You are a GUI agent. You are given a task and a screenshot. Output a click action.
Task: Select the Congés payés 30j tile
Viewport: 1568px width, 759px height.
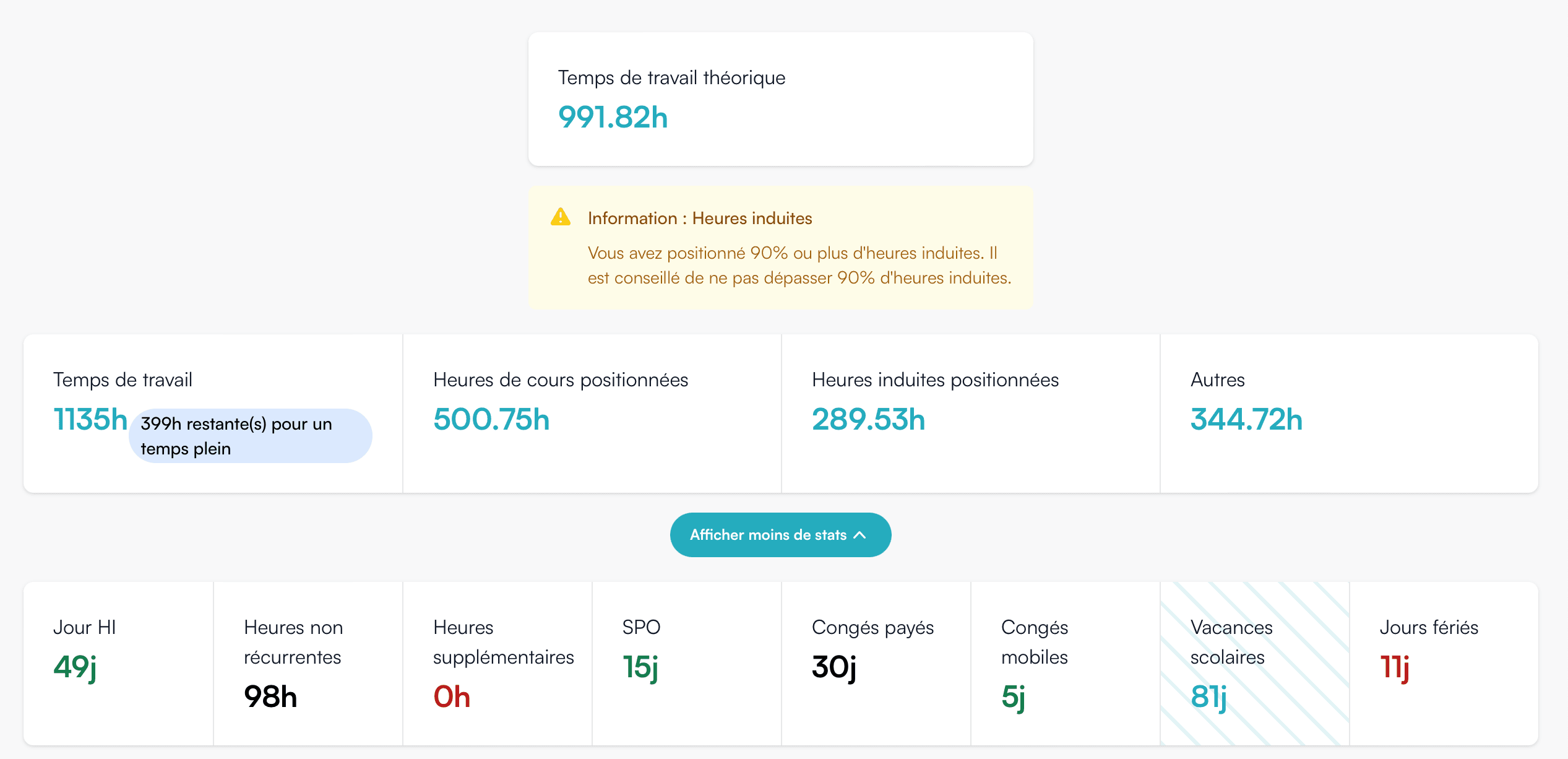point(876,663)
